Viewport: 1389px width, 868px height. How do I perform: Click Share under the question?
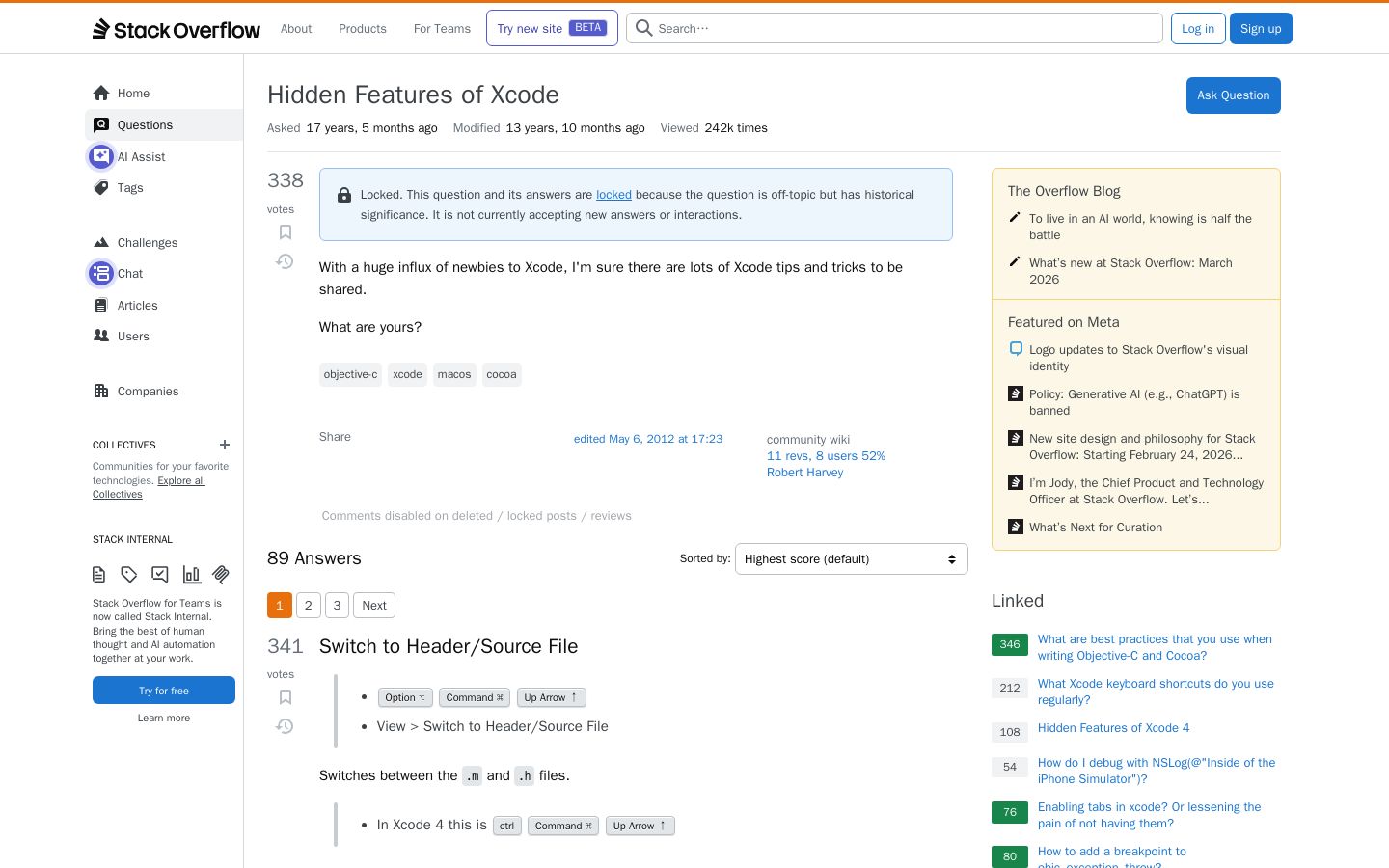335,437
